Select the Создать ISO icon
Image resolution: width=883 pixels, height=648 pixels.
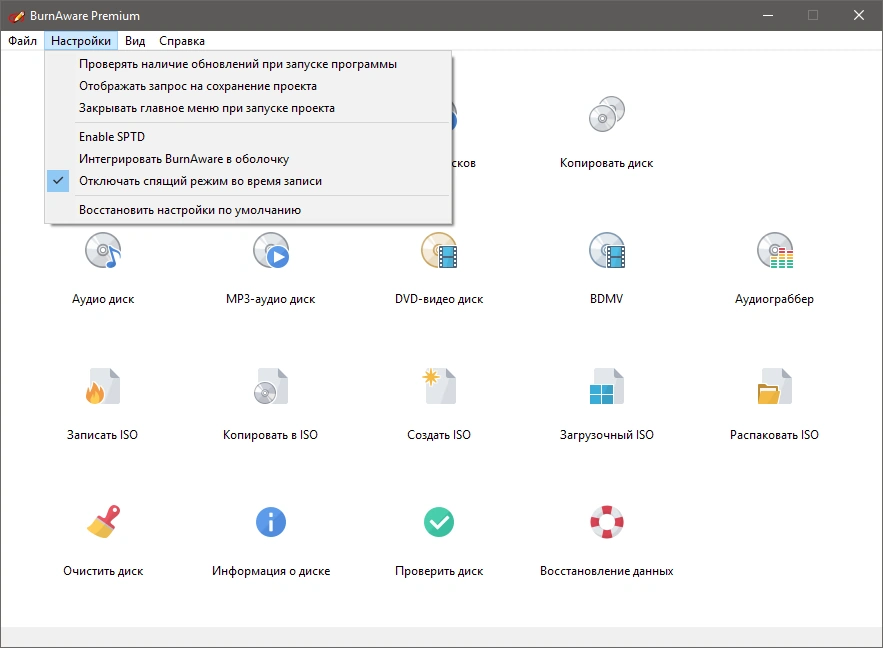click(439, 386)
